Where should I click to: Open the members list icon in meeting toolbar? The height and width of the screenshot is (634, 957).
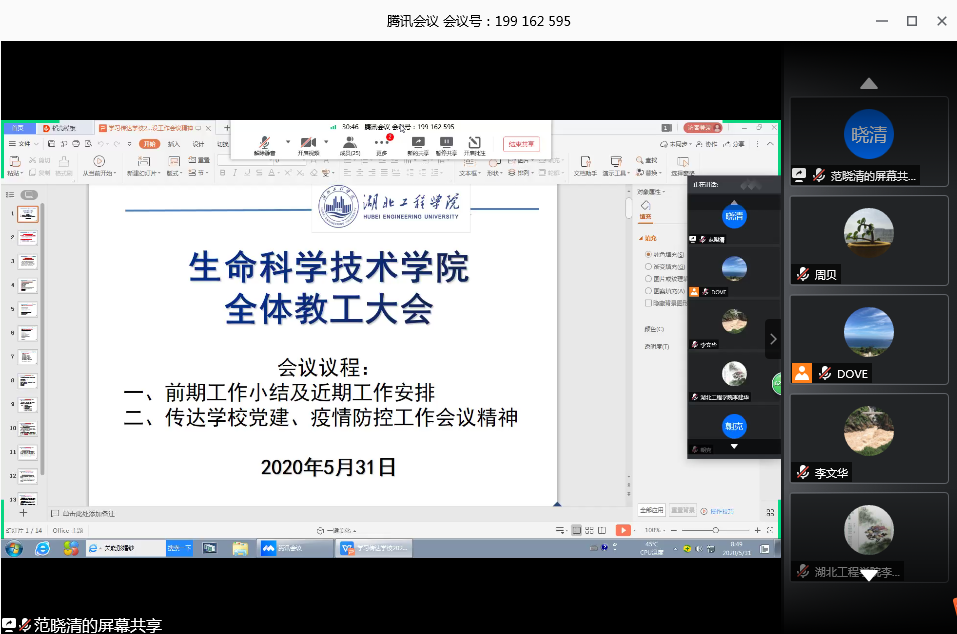click(x=349, y=143)
